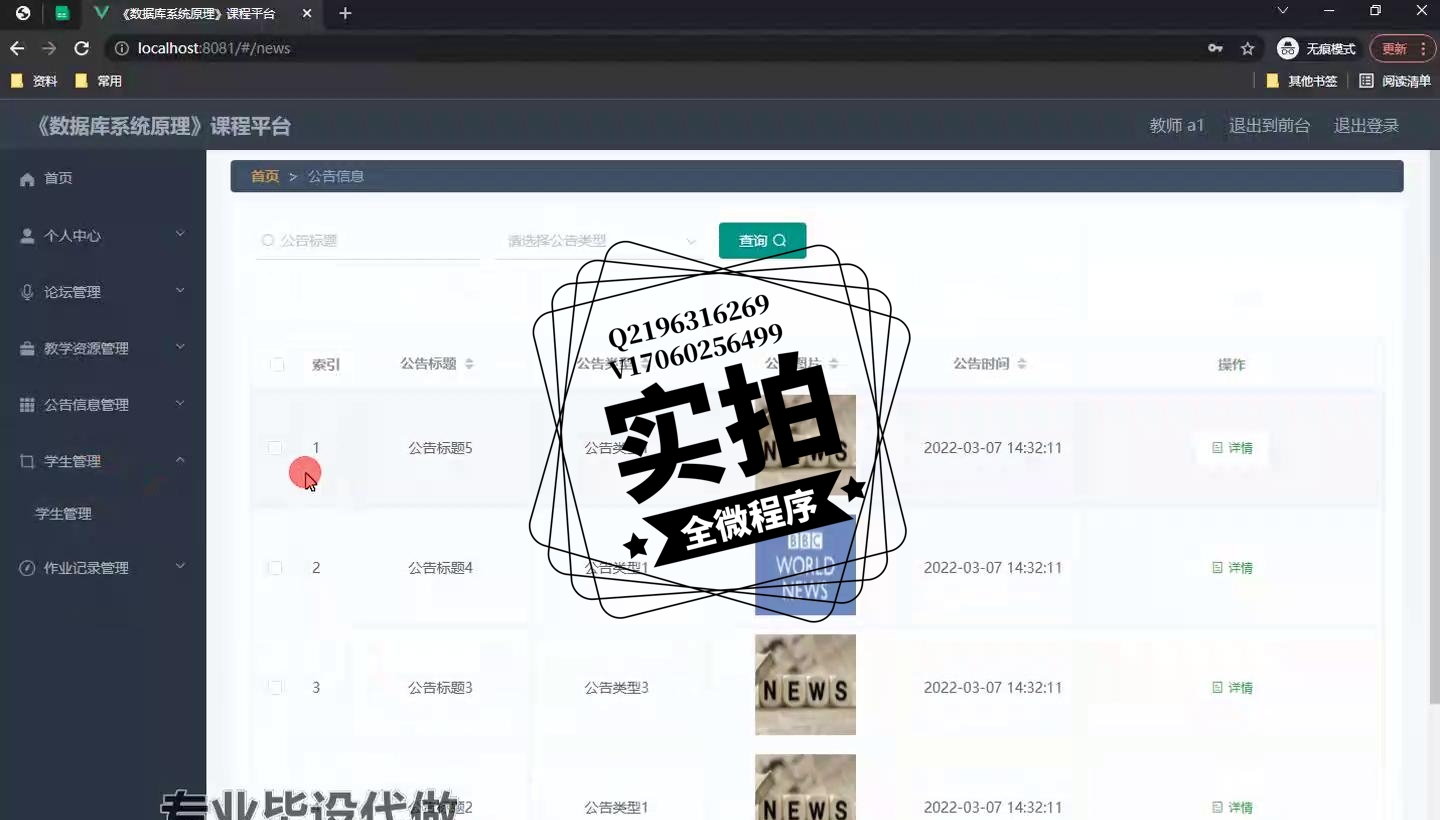Open the 请选择公告类型 dropdown
The image size is (1440, 820).
(601, 241)
